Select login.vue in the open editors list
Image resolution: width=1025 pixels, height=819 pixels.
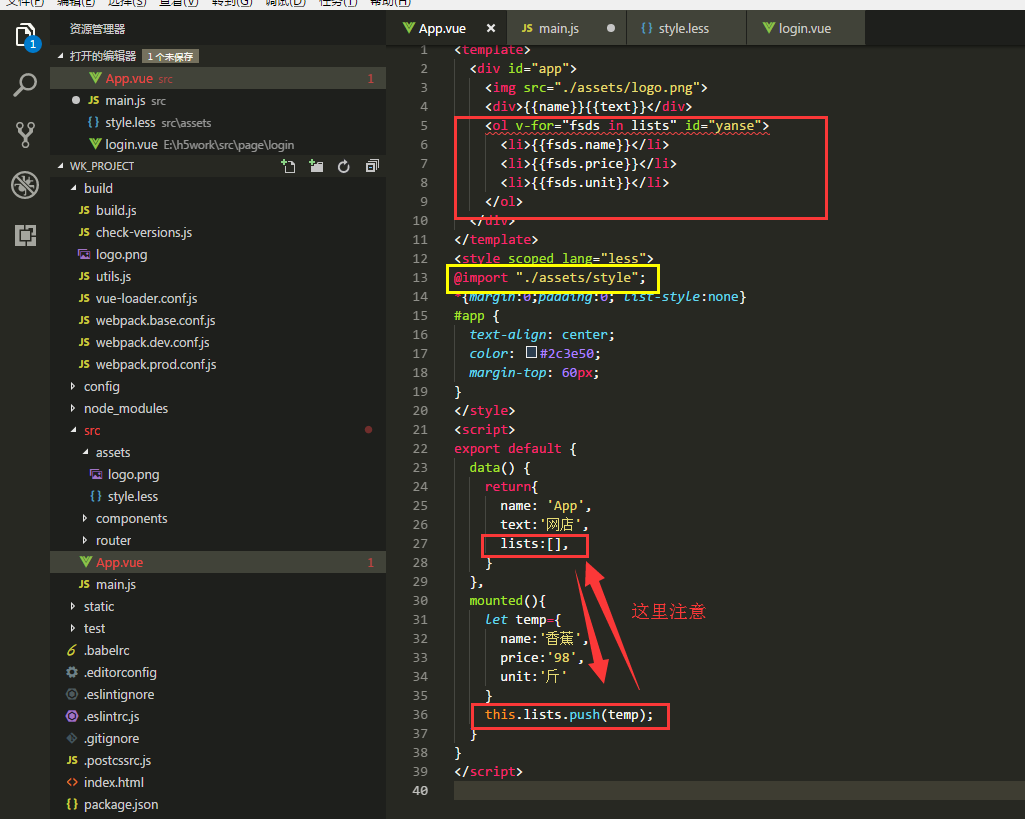click(x=218, y=144)
